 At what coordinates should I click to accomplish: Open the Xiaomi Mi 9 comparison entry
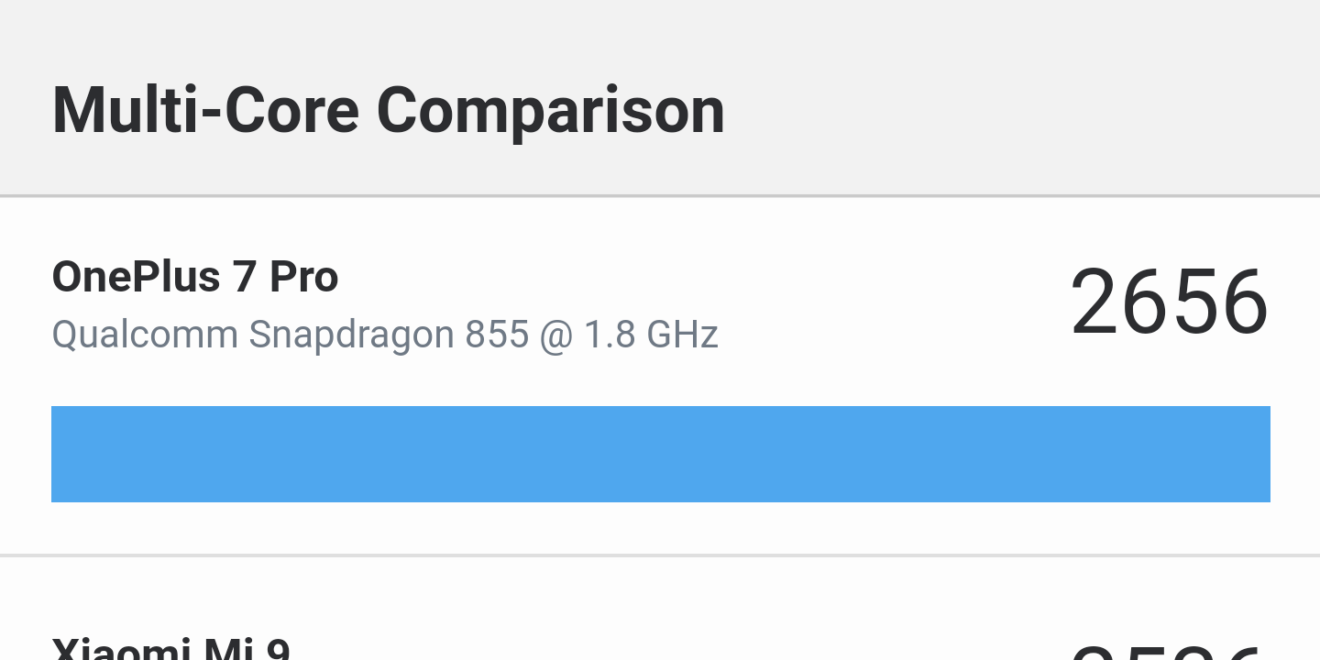tap(171, 648)
